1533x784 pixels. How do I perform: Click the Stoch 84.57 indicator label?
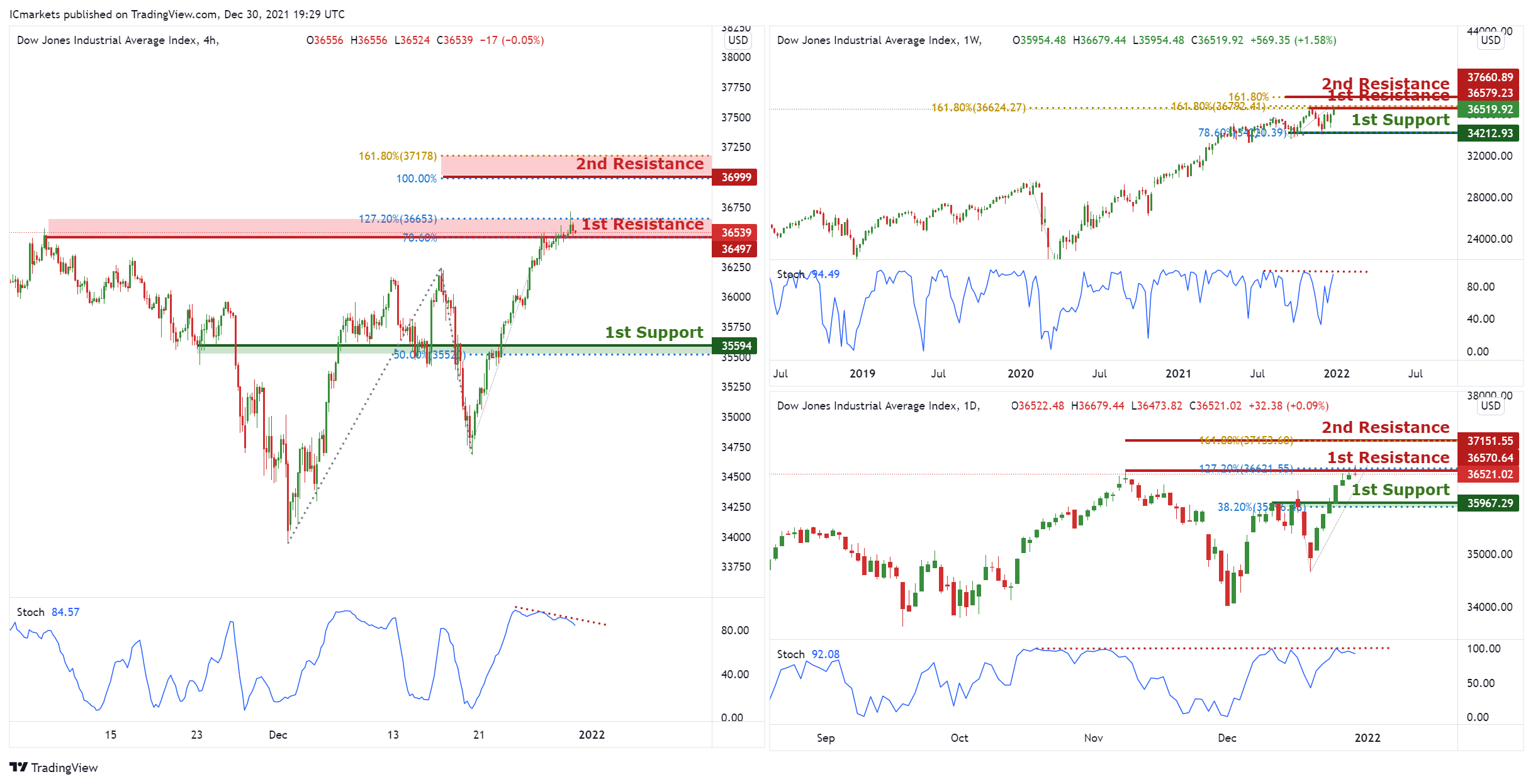(x=48, y=612)
